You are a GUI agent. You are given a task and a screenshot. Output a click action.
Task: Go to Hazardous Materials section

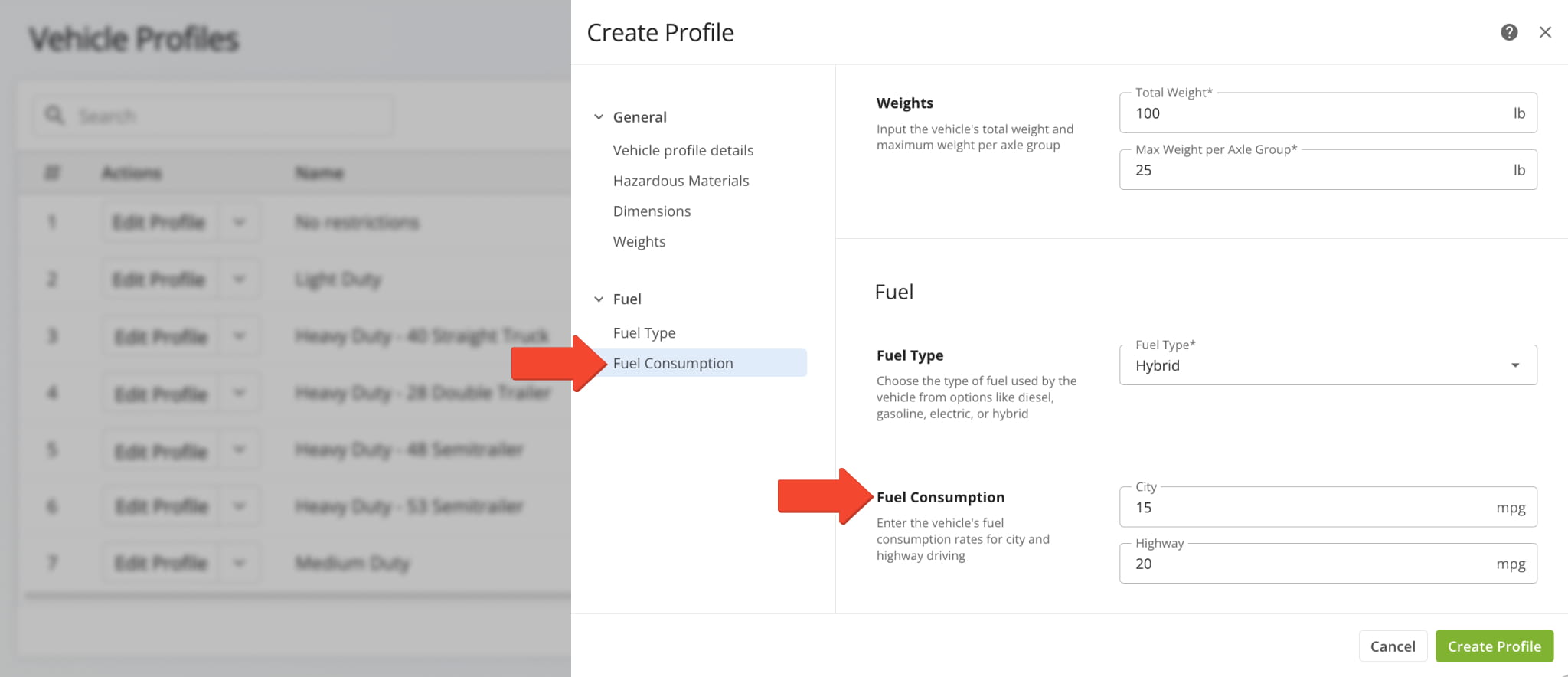click(681, 181)
